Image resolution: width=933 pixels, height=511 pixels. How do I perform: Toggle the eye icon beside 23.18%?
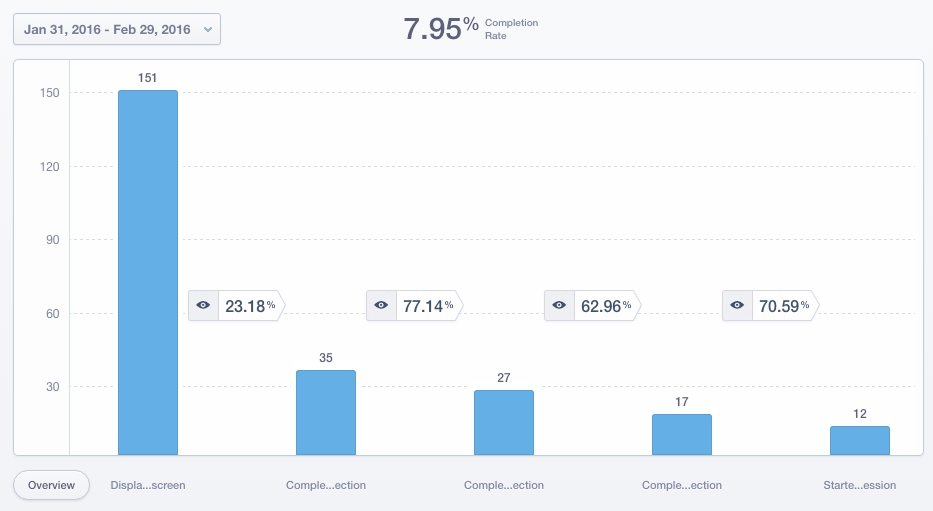[203, 305]
